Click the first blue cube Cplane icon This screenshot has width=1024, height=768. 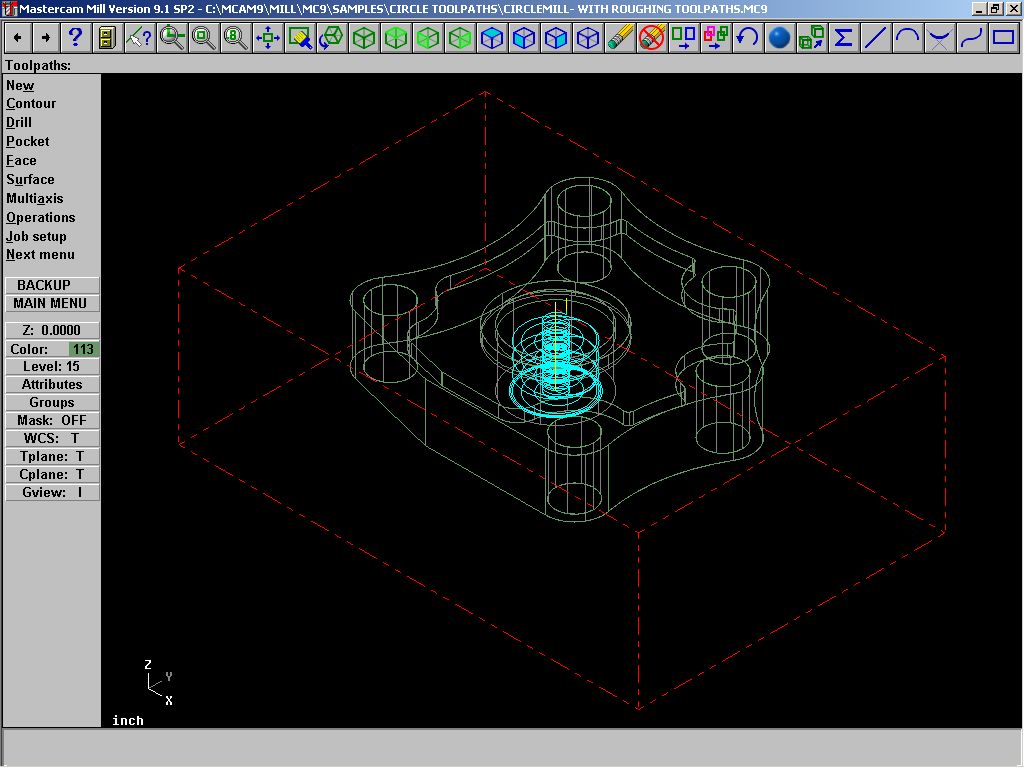(x=492, y=38)
